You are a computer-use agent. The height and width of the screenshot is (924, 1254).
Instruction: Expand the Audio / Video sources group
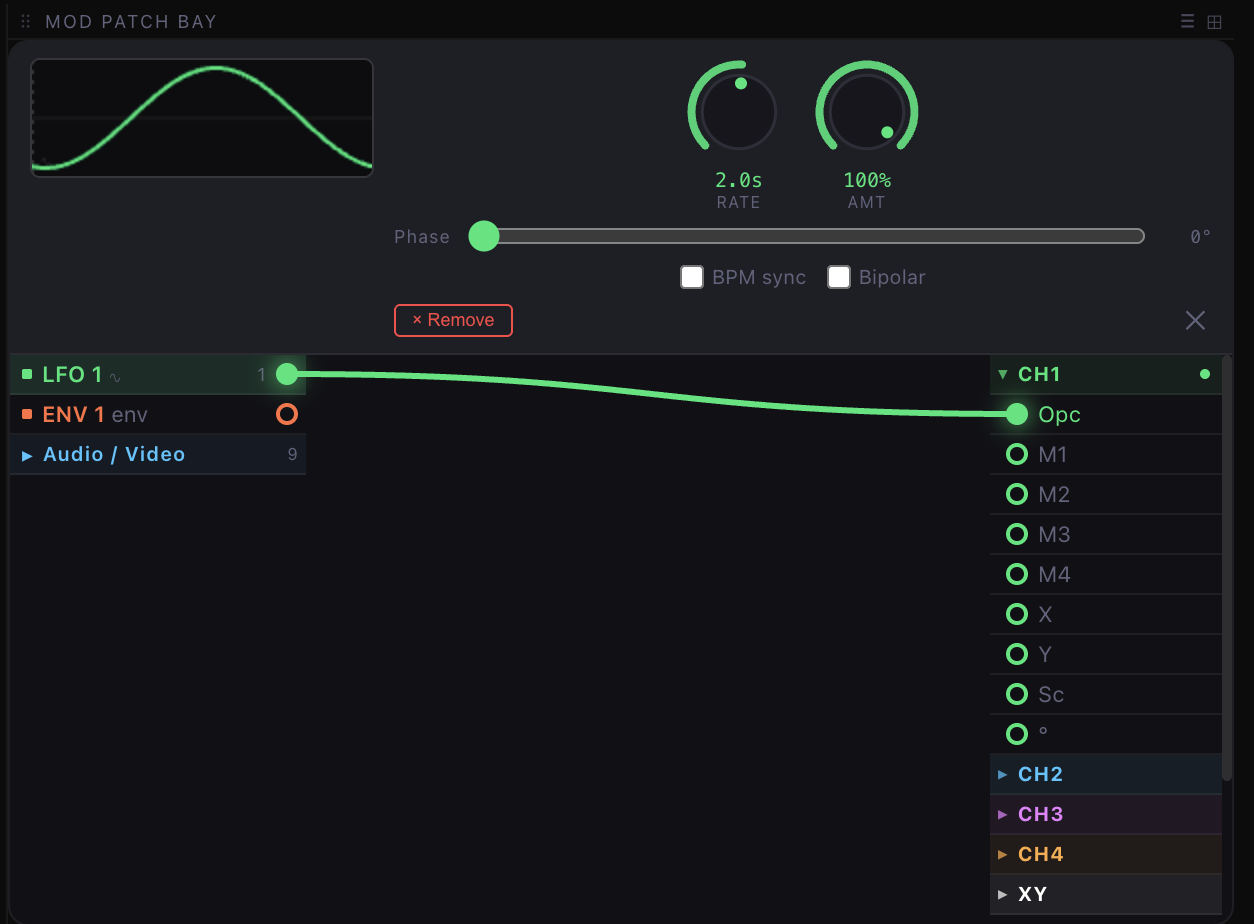28,455
